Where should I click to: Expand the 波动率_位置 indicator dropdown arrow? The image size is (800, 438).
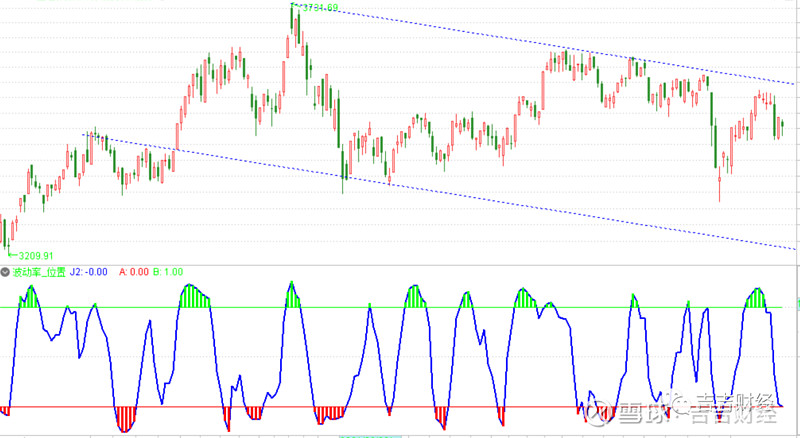click(x=6, y=271)
